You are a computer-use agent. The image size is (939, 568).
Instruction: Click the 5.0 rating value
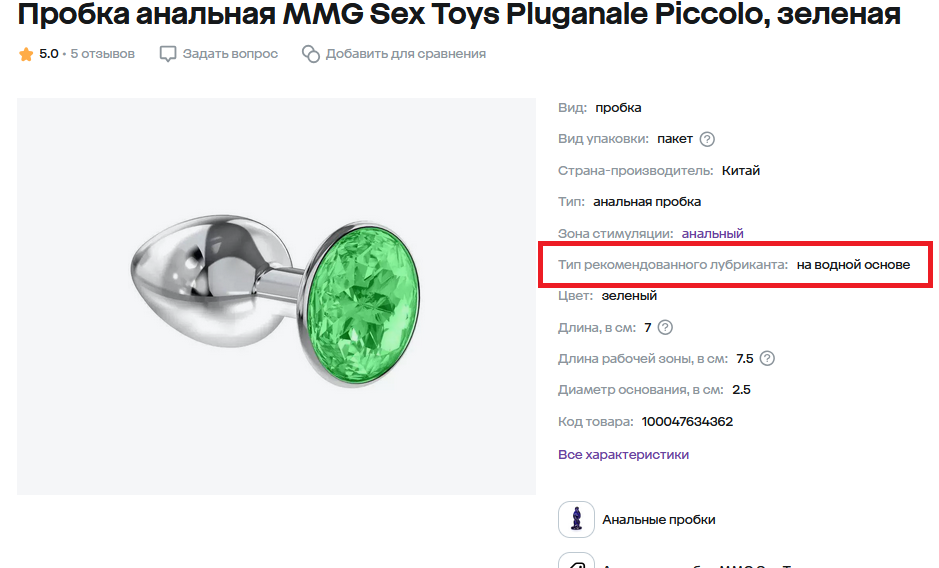tap(49, 54)
